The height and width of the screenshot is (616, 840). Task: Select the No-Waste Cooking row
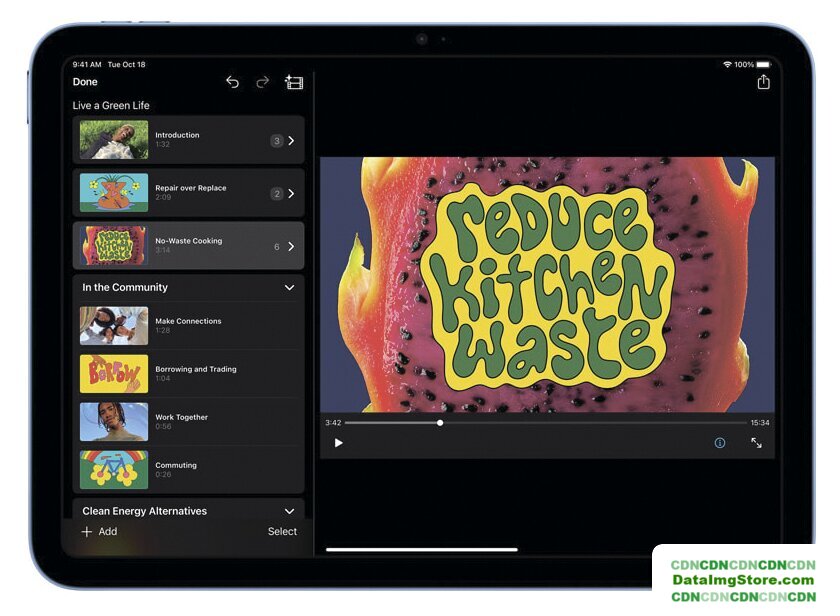[188, 246]
